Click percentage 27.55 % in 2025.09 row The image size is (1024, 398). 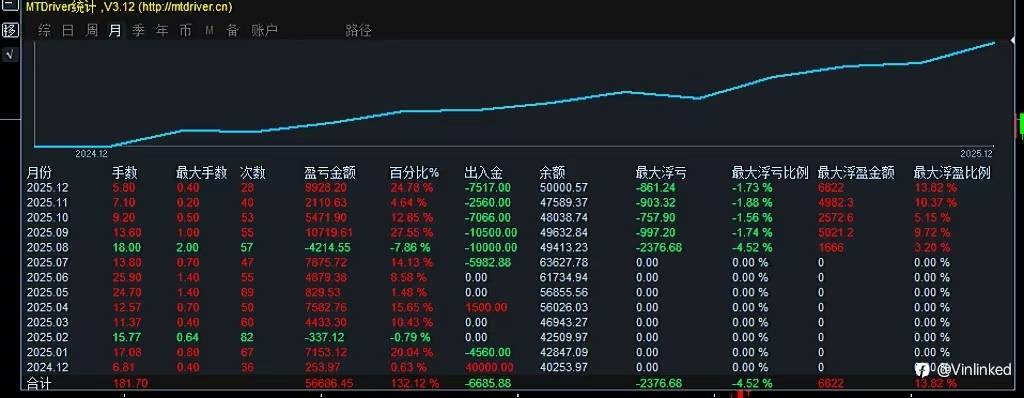(411, 233)
